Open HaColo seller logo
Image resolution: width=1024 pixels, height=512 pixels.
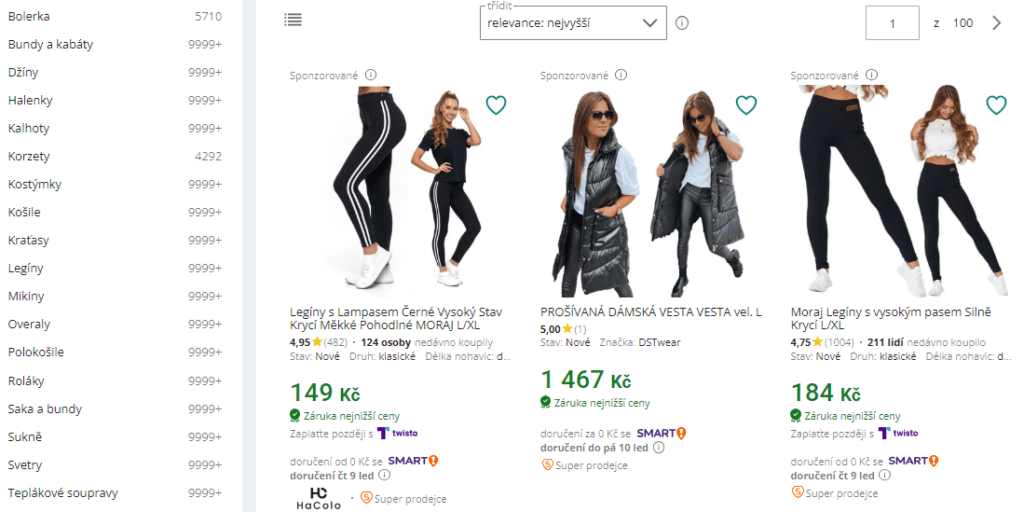point(319,498)
